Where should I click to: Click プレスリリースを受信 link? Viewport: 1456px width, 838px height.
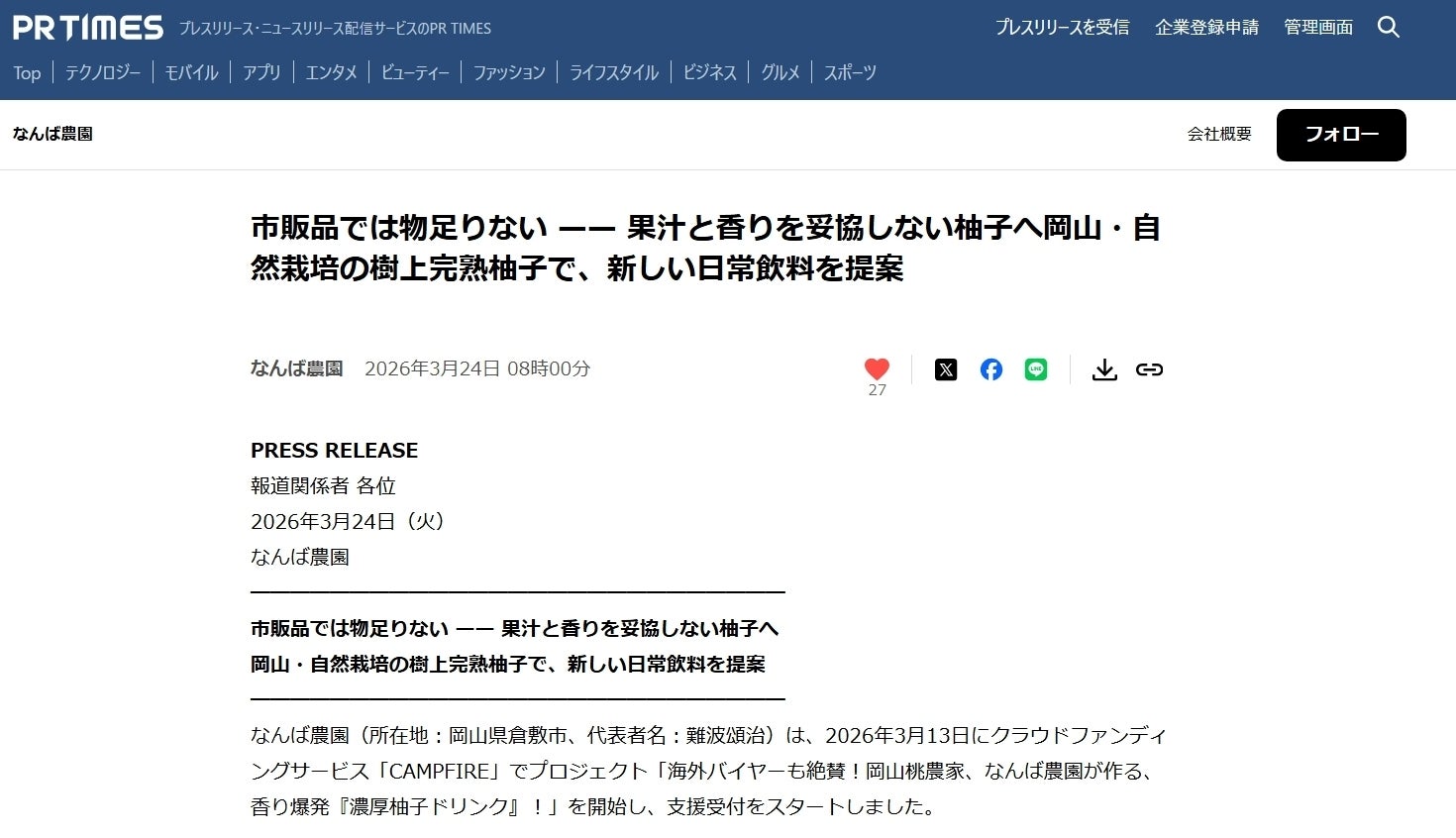point(1062,28)
